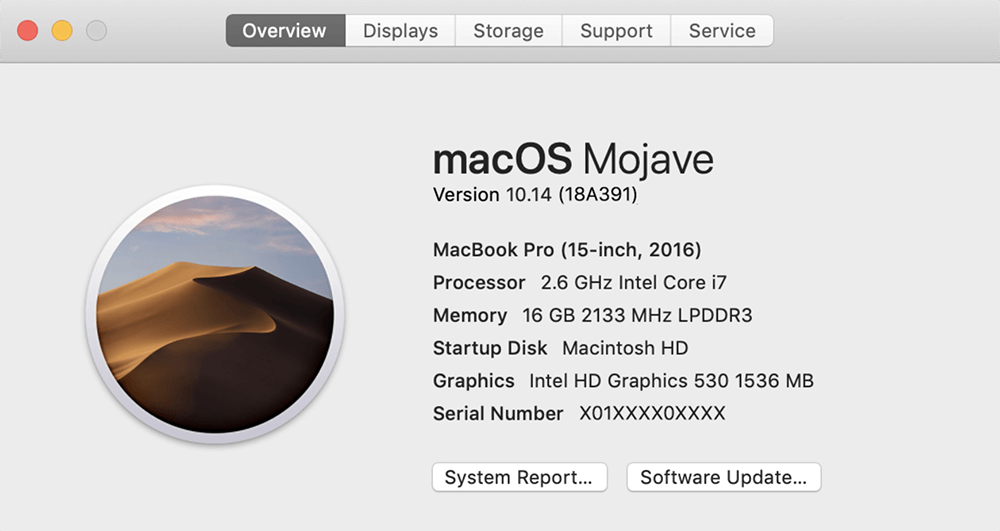Click Software Update button
This screenshot has width=1000, height=531.
[x=724, y=477]
